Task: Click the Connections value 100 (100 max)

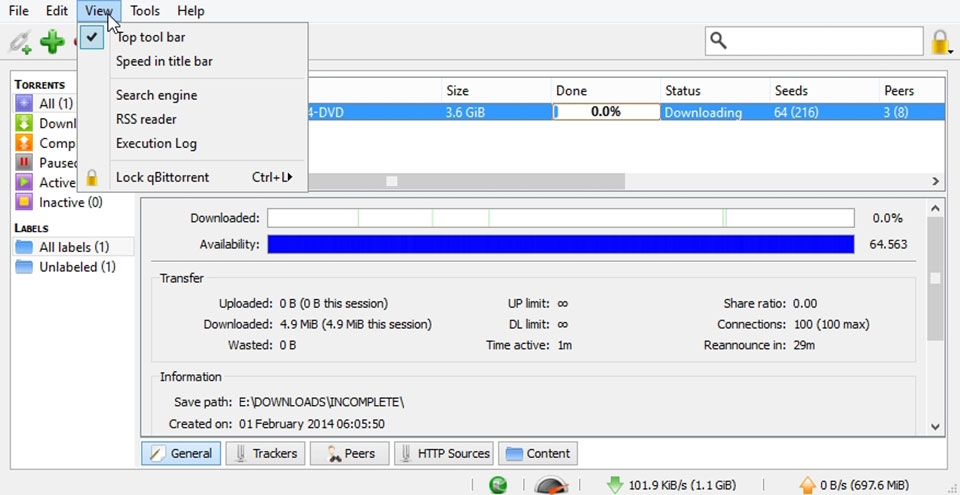Action: pos(831,324)
